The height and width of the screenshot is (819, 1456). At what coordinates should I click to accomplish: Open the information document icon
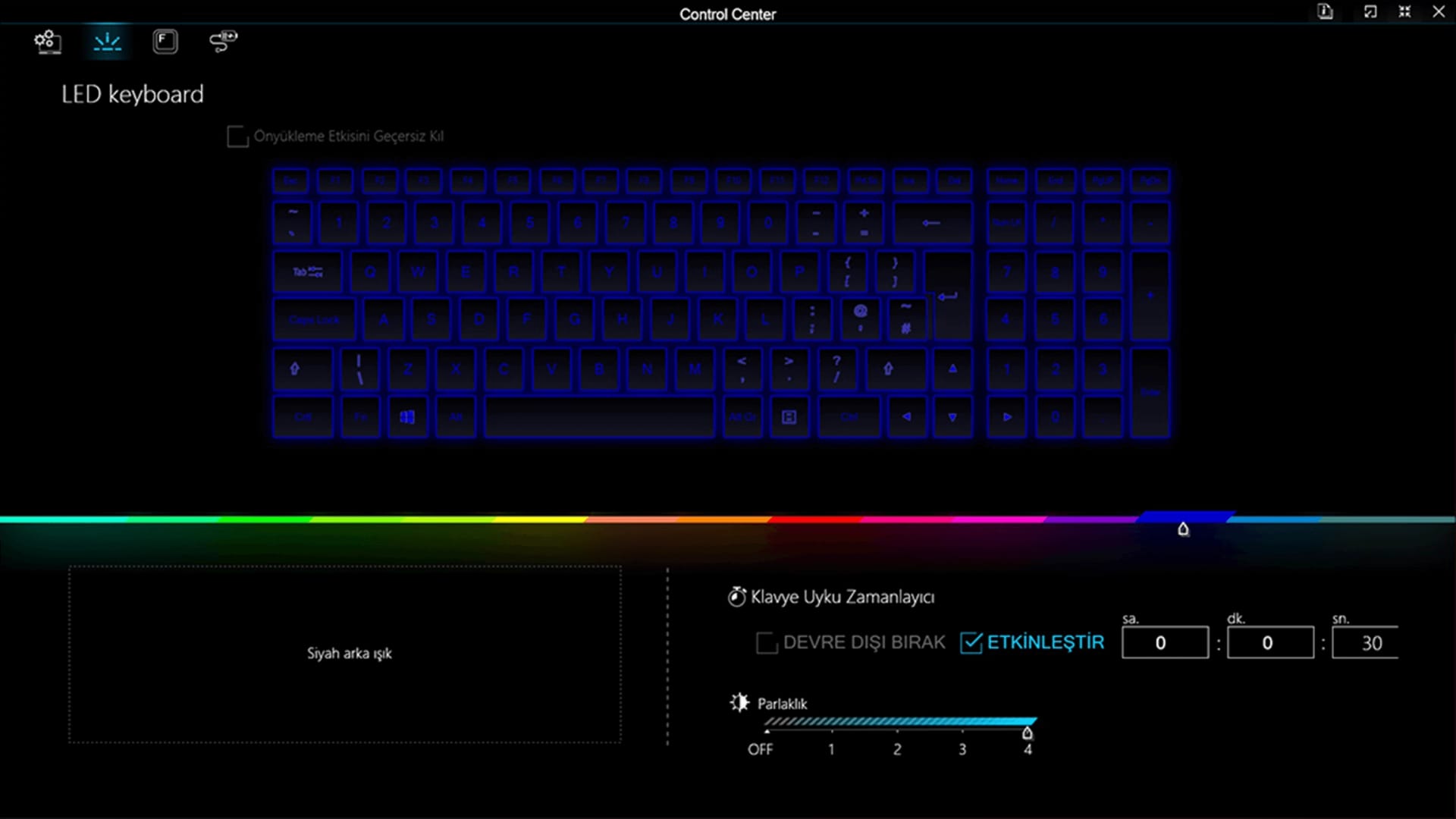tap(1325, 12)
